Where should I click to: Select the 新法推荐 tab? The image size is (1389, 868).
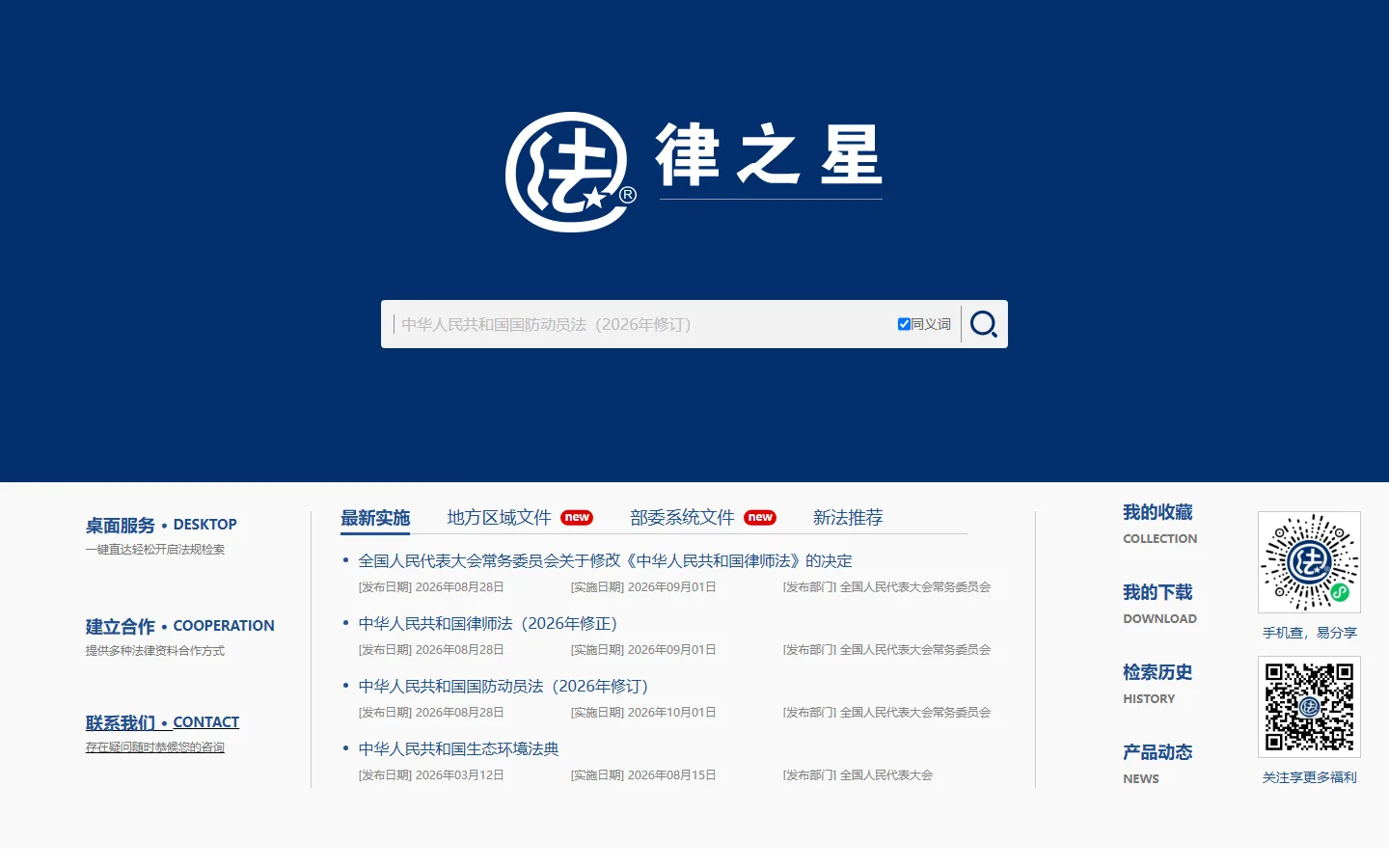pyautogui.click(x=848, y=518)
